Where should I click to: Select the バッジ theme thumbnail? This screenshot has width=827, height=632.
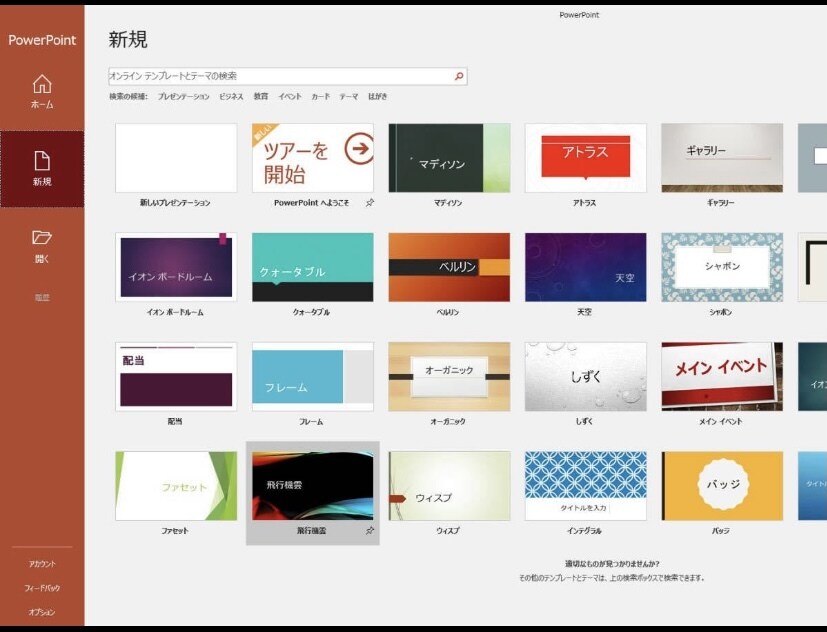[722, 486]
